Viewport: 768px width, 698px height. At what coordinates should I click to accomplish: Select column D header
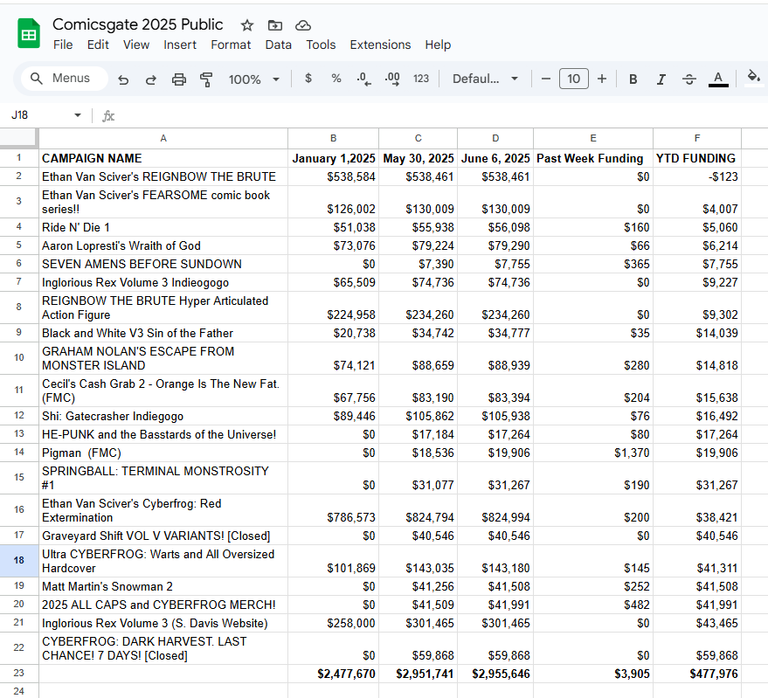(495, 138)
